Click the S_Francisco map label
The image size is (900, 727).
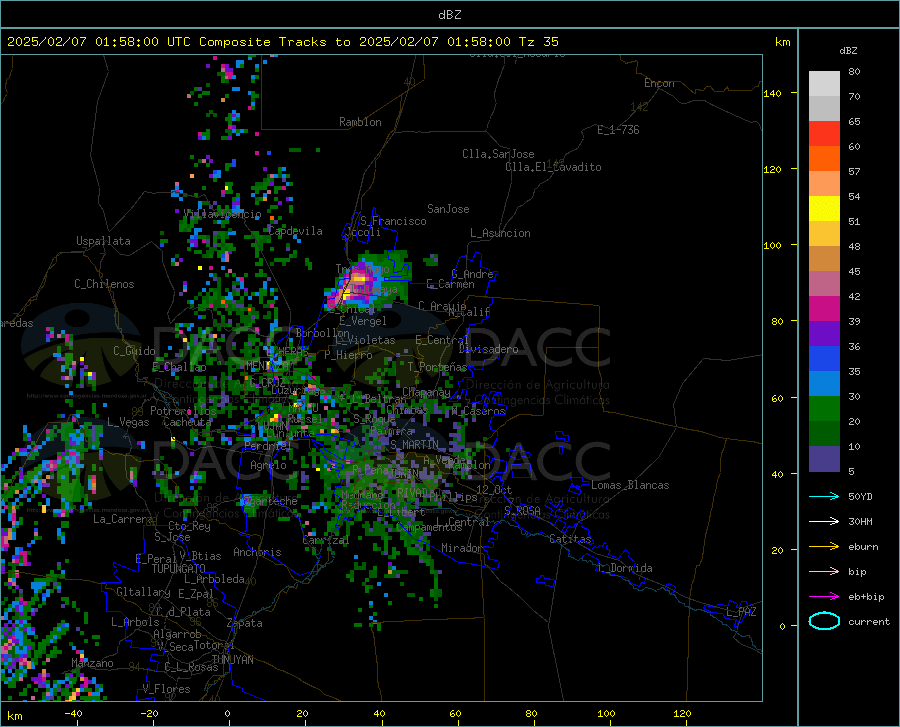[x=393, y=221]
